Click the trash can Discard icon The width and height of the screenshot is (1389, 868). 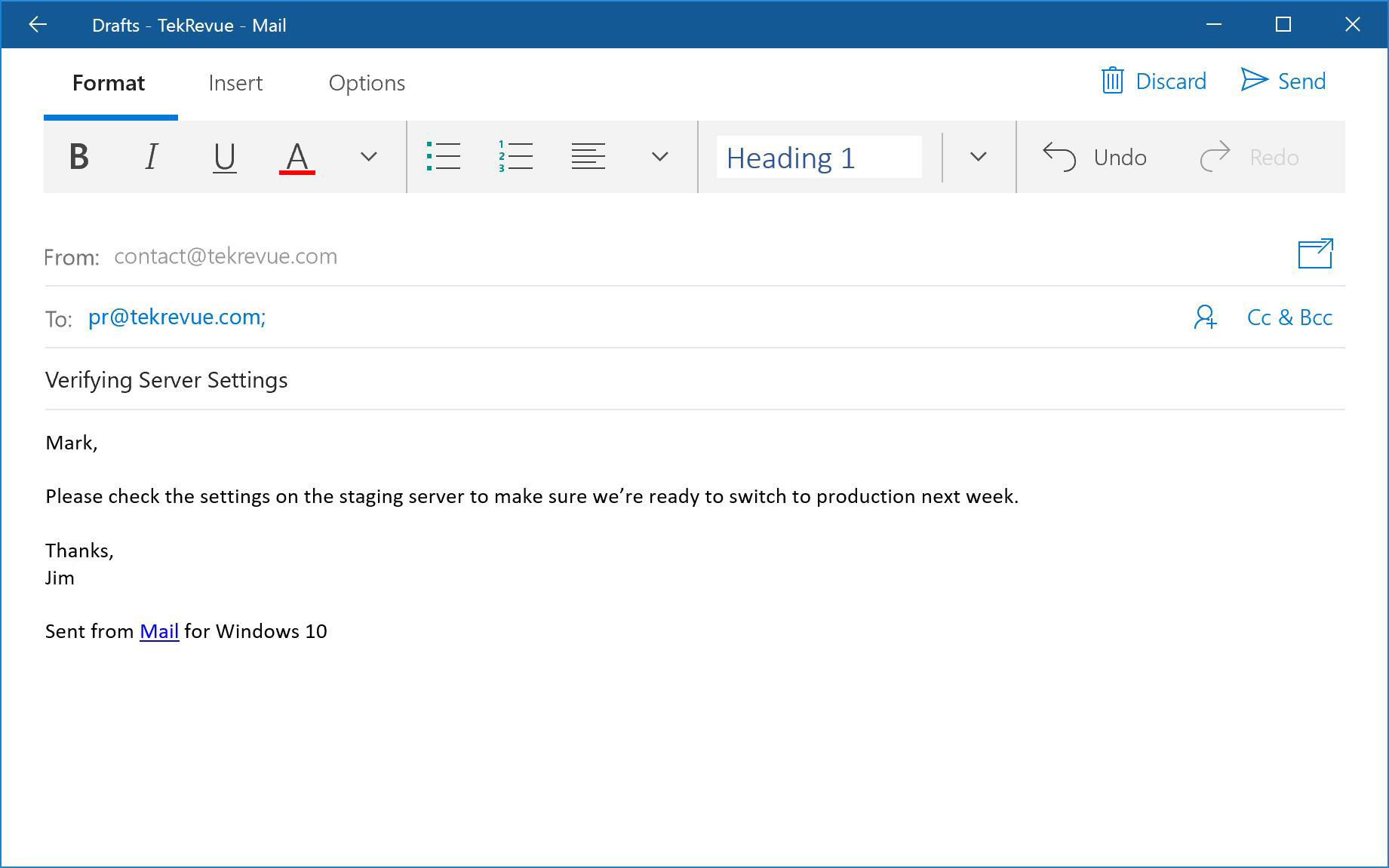point(1113,81)
